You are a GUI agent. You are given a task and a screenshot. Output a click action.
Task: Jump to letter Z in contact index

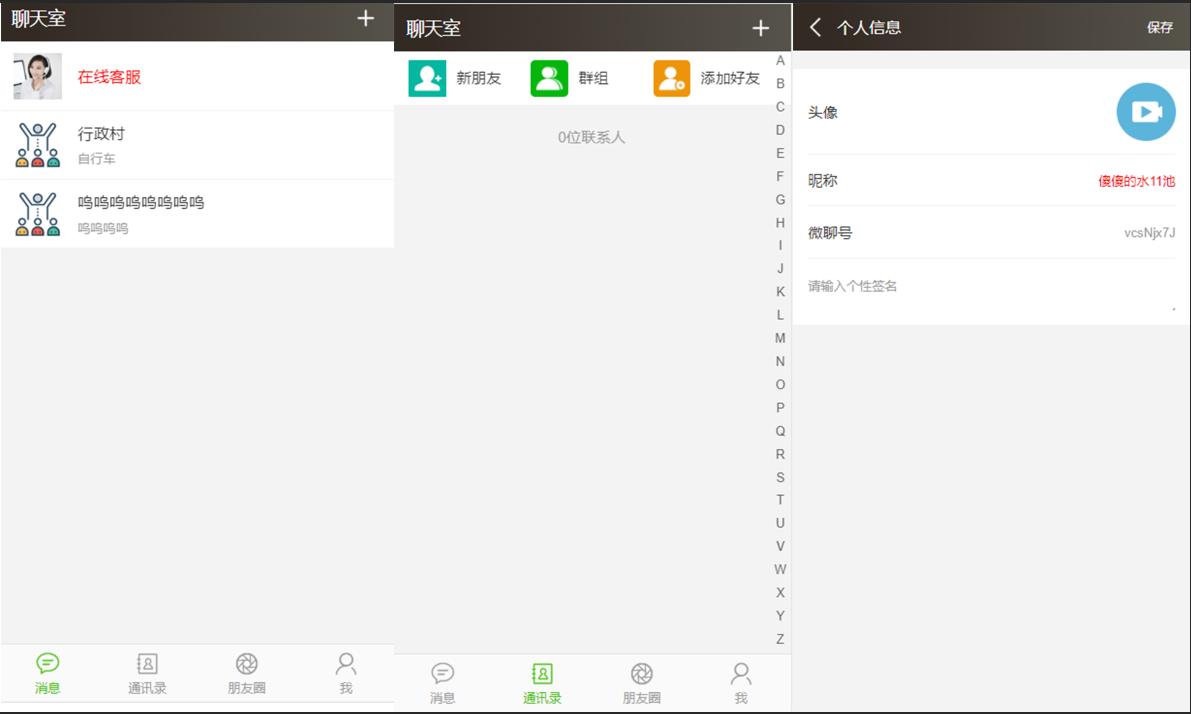(780, 639)
